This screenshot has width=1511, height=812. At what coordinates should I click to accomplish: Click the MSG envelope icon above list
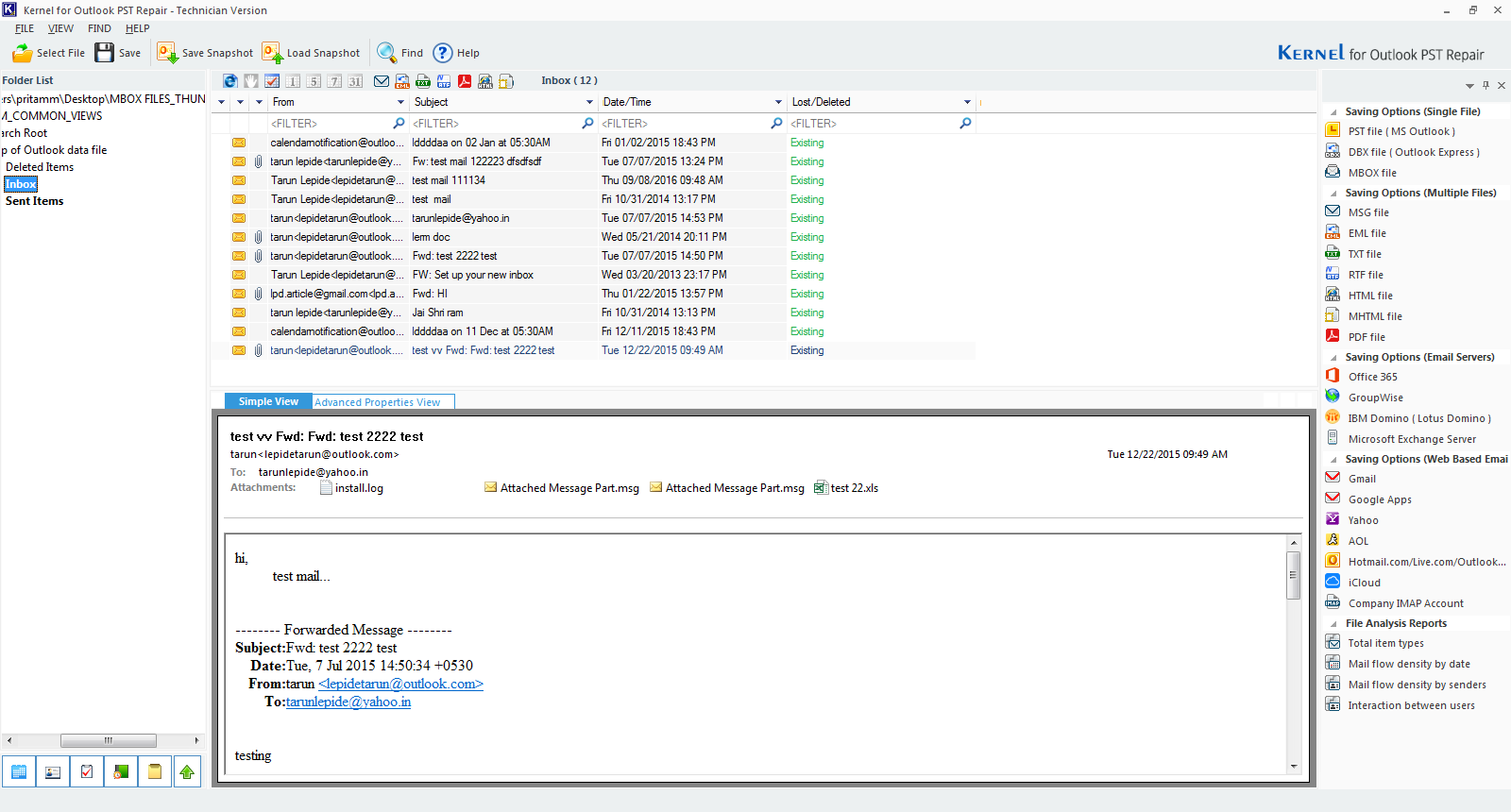coord(382,81)
